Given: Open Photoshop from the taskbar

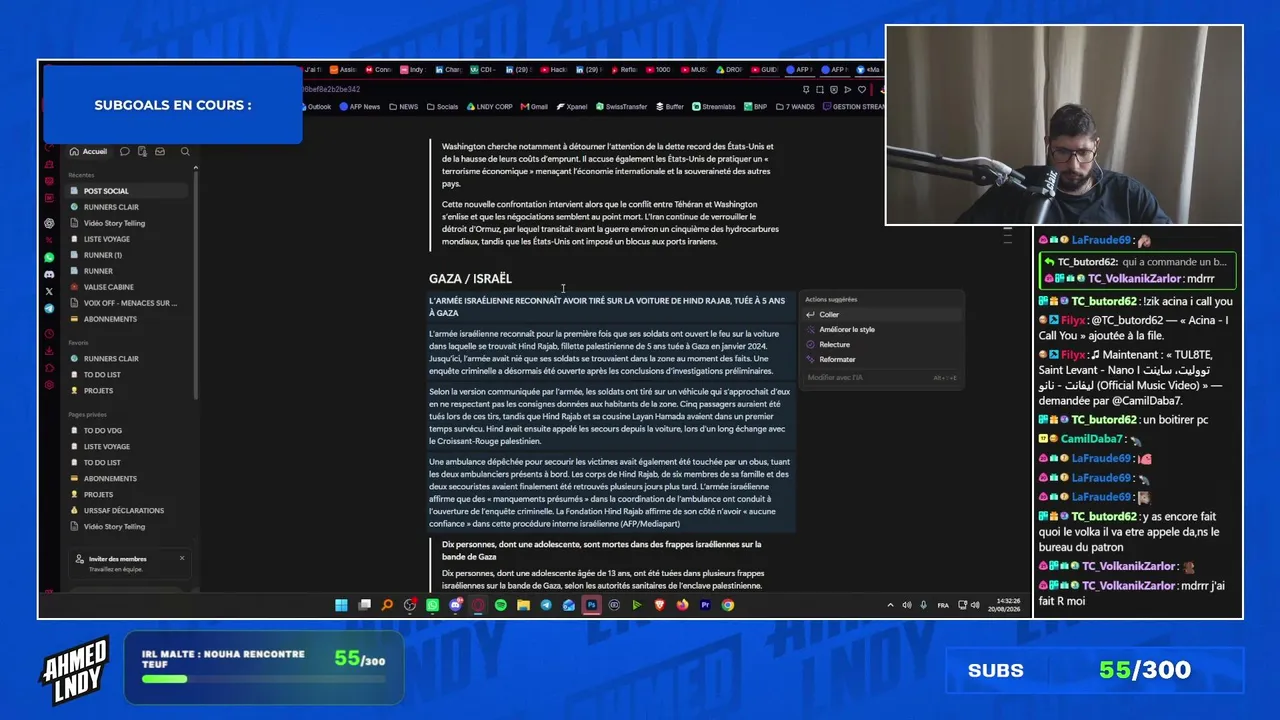Looking at the screenshot, I should click(x=592, y=605).
